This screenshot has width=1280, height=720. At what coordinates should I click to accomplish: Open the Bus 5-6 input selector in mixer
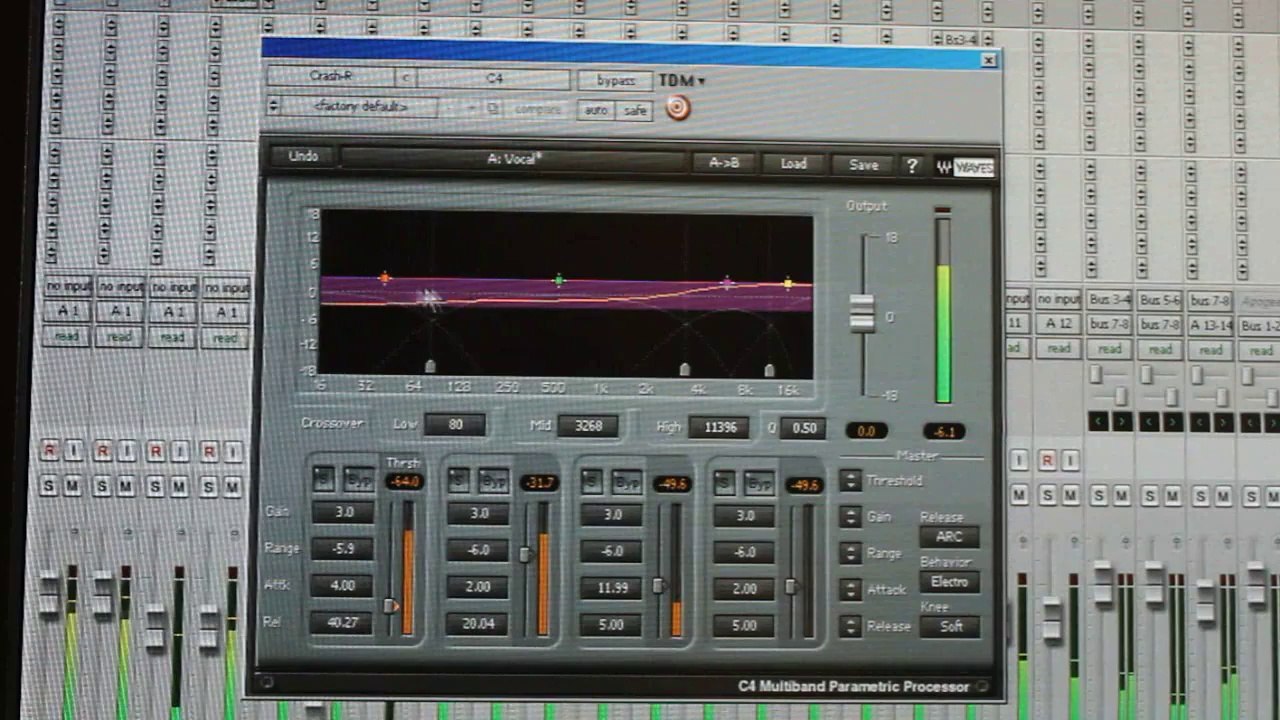point(1159,300)
